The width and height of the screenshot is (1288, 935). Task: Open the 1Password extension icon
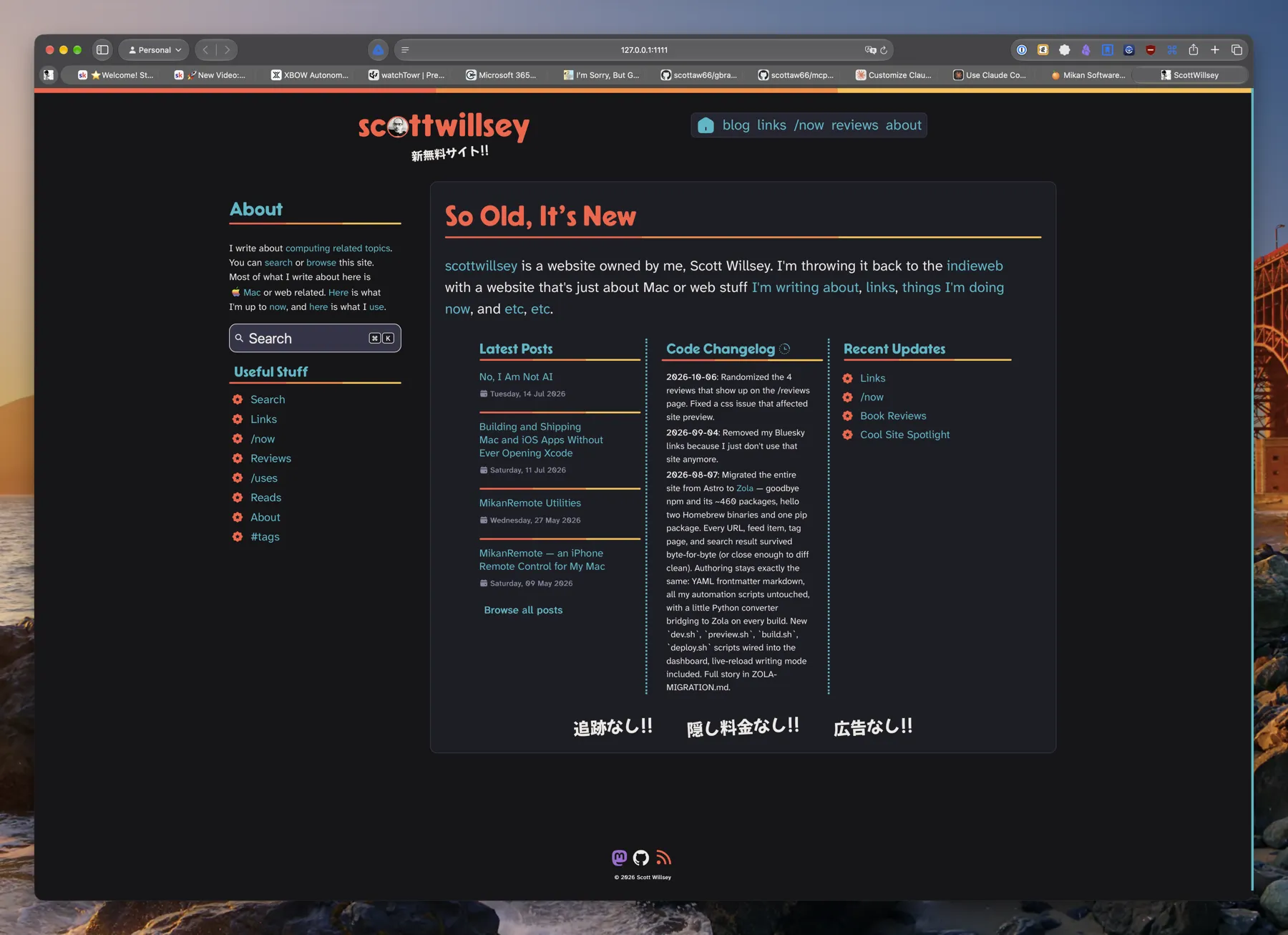point(1022,49)
